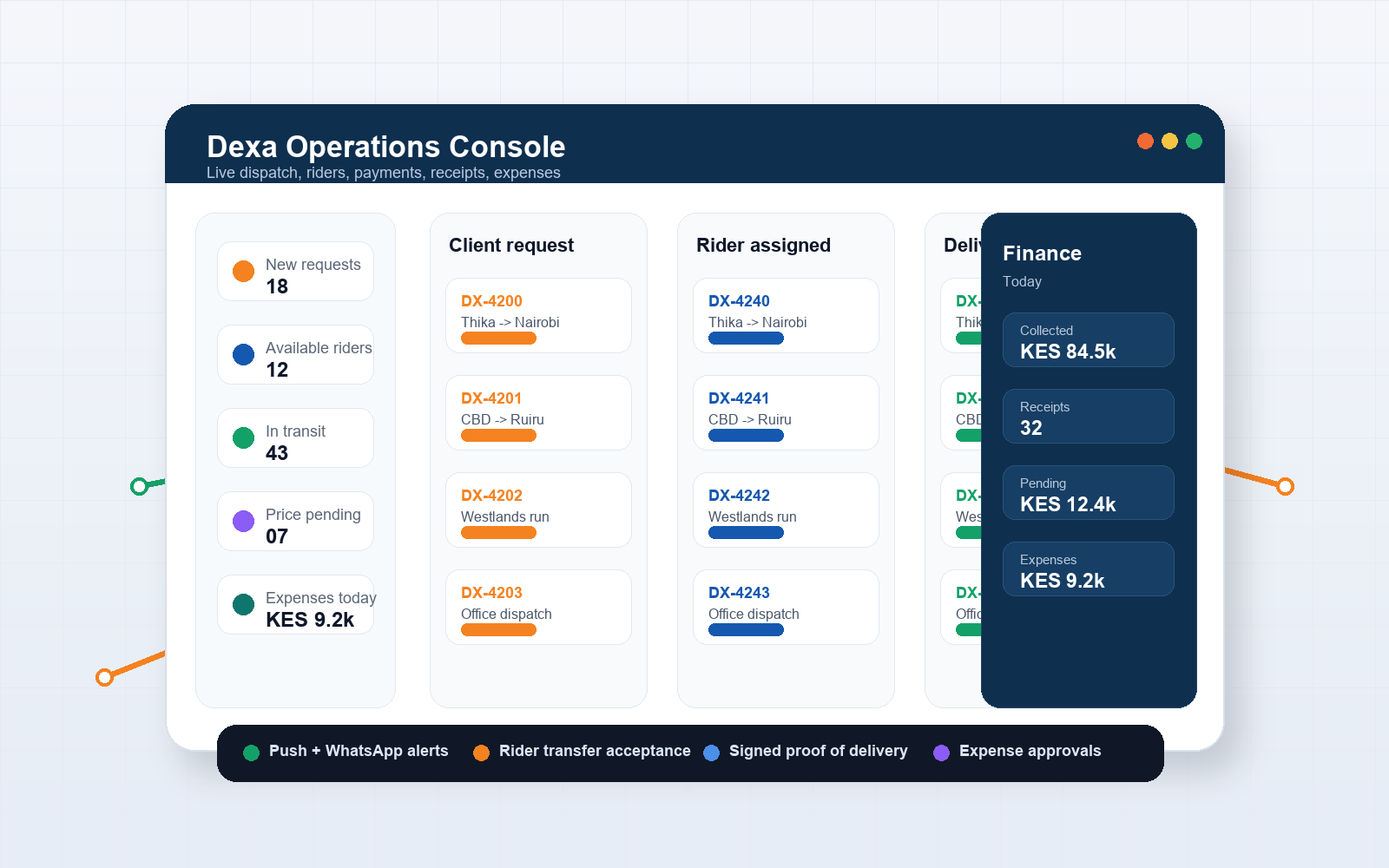
Task: Open assigned card DX-4241
Action: pyautogui.click(x=786, y=412)
